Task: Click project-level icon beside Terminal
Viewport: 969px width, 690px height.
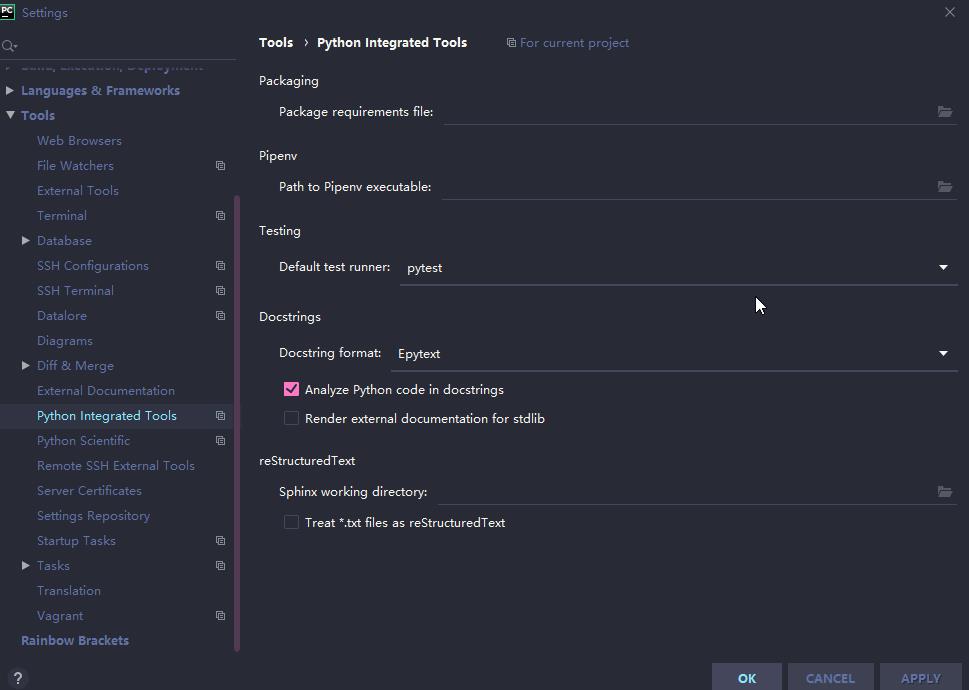Action: [x=220, y=216]
